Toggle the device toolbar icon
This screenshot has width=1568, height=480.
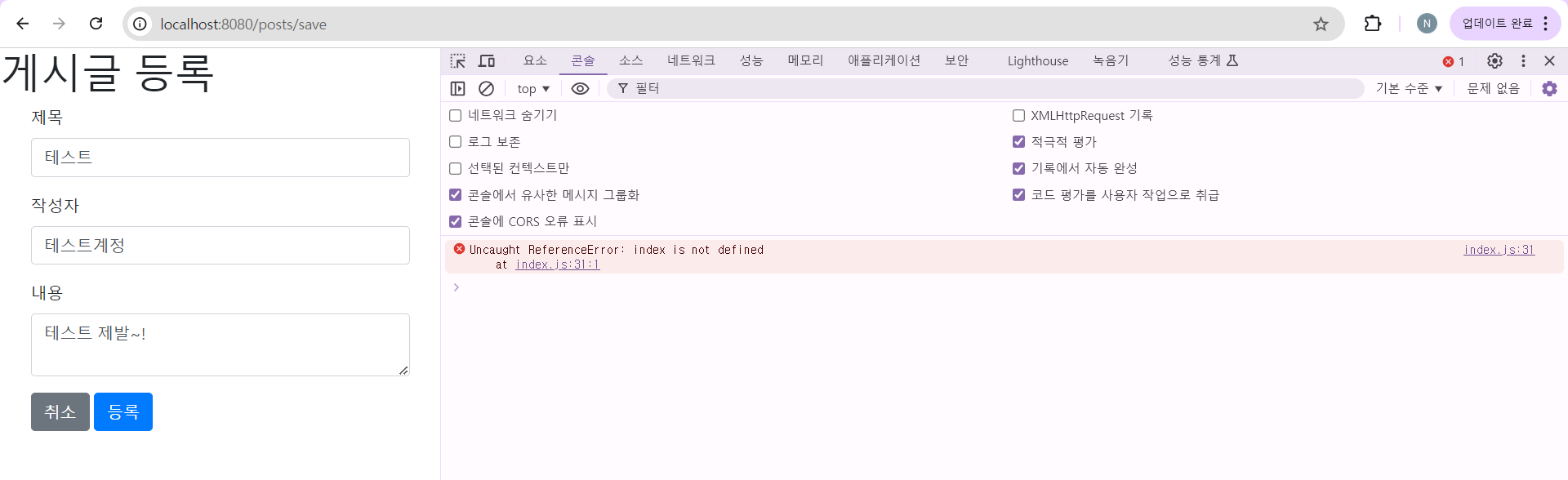click(x=487, y=61)
